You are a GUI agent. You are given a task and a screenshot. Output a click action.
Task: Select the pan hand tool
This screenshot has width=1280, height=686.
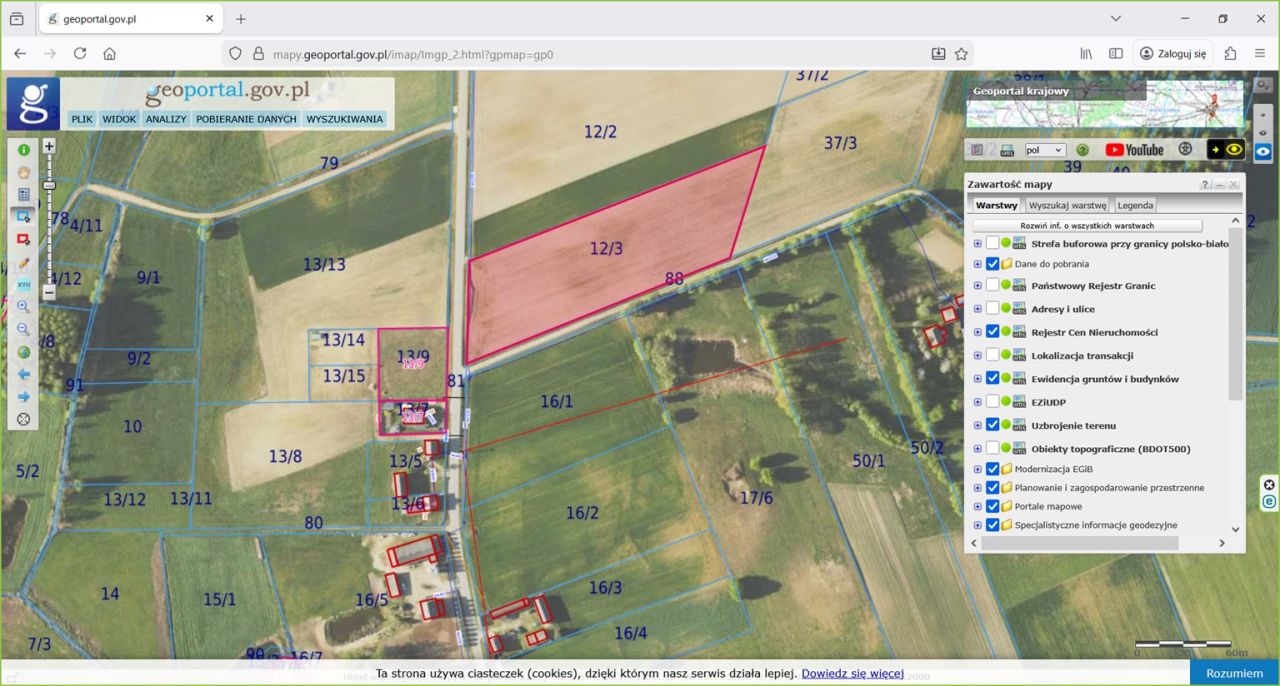[23, 171]
